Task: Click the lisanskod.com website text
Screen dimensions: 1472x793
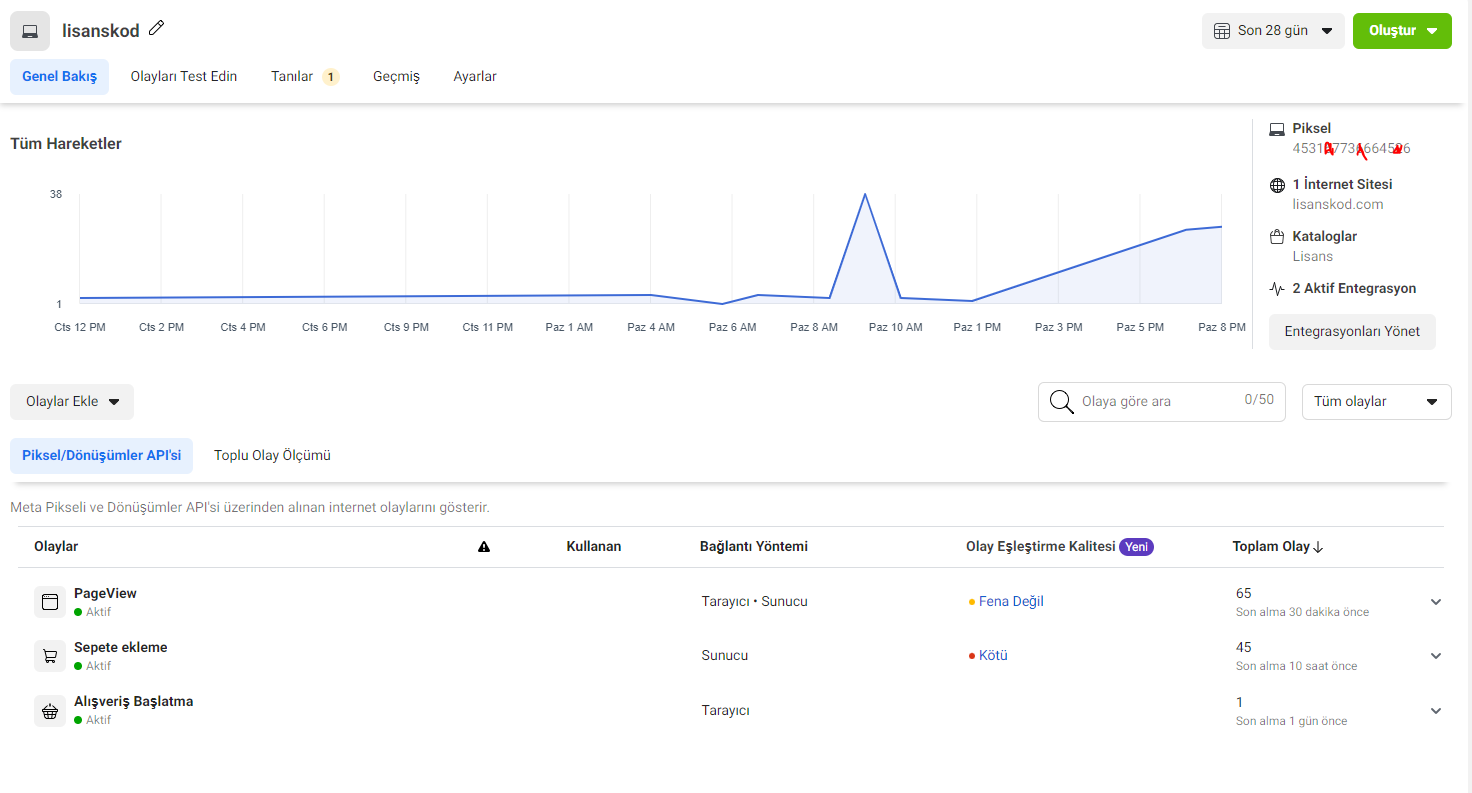Action: (1338, 205)
